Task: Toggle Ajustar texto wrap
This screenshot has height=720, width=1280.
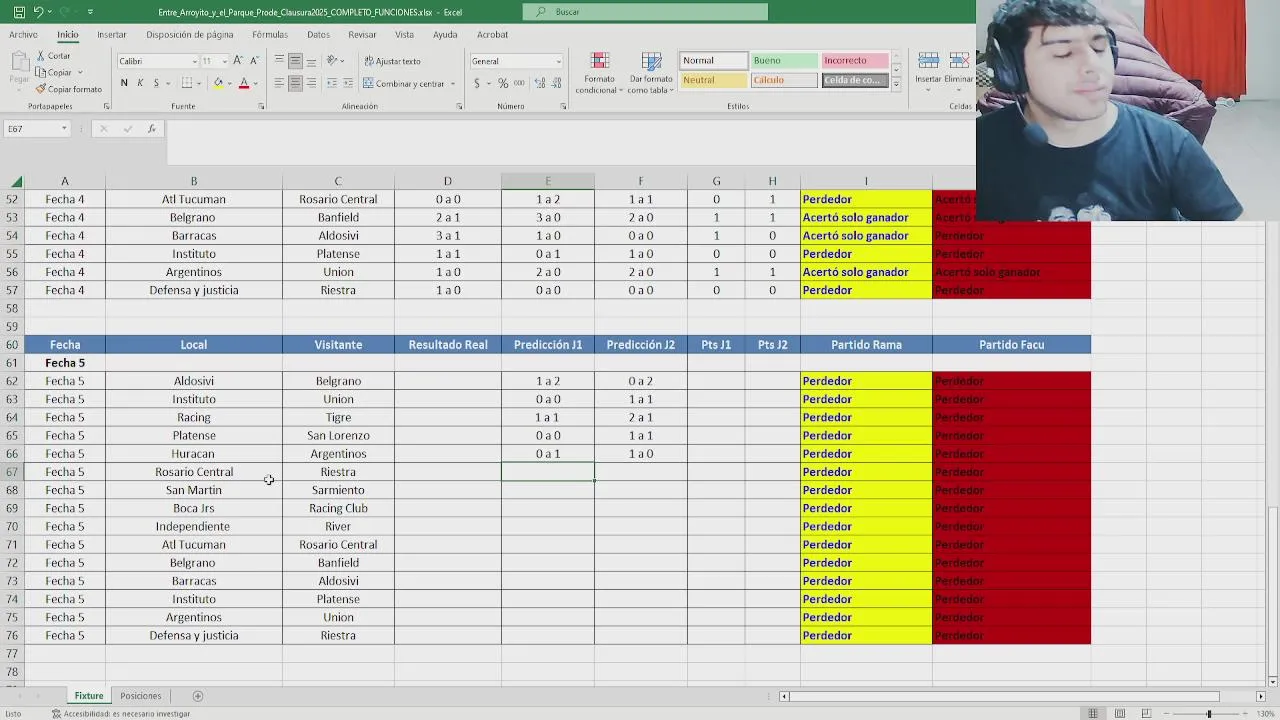Action: coord(392,61)
